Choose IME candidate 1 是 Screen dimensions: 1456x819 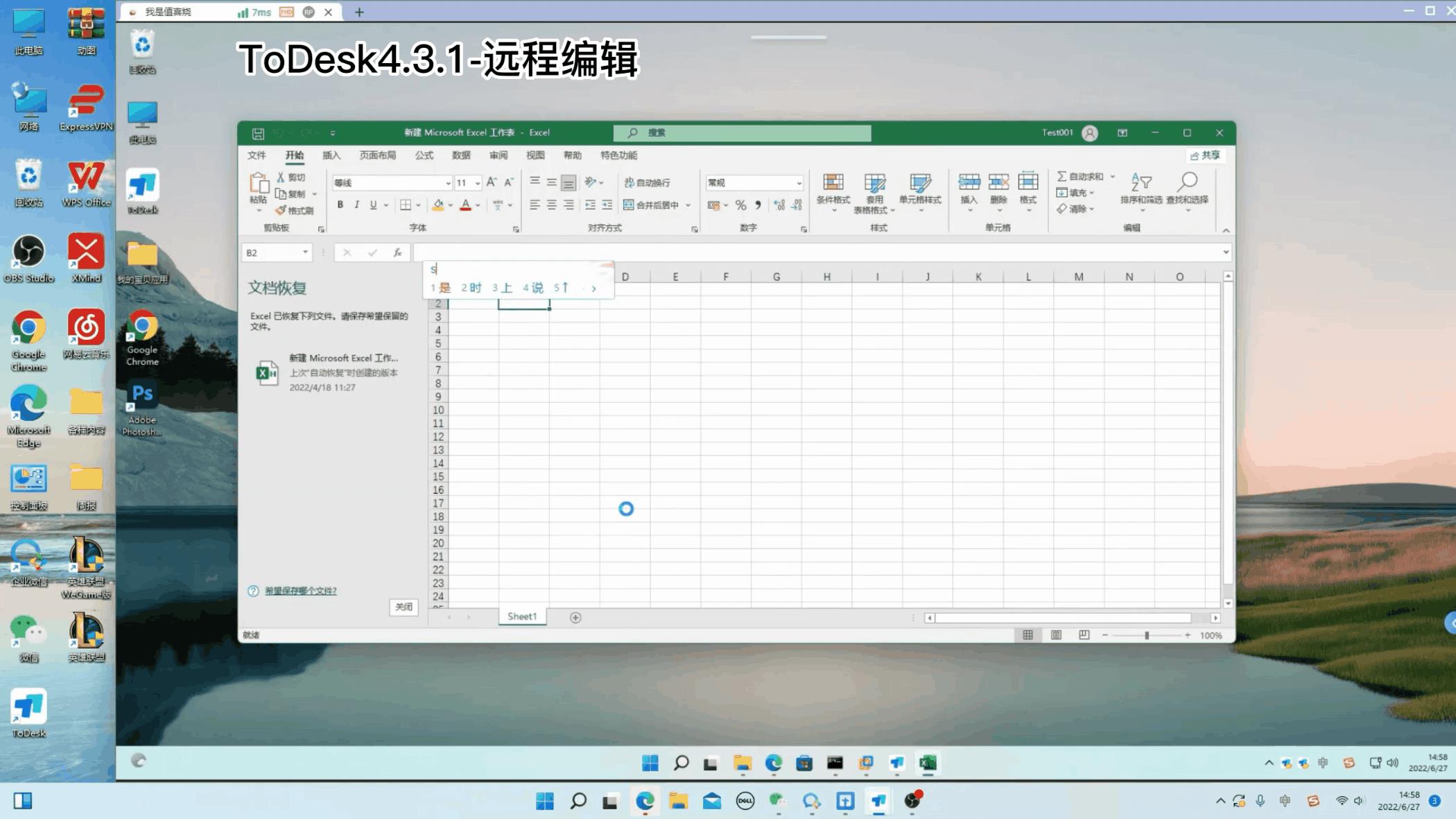(x=441, y=288)
